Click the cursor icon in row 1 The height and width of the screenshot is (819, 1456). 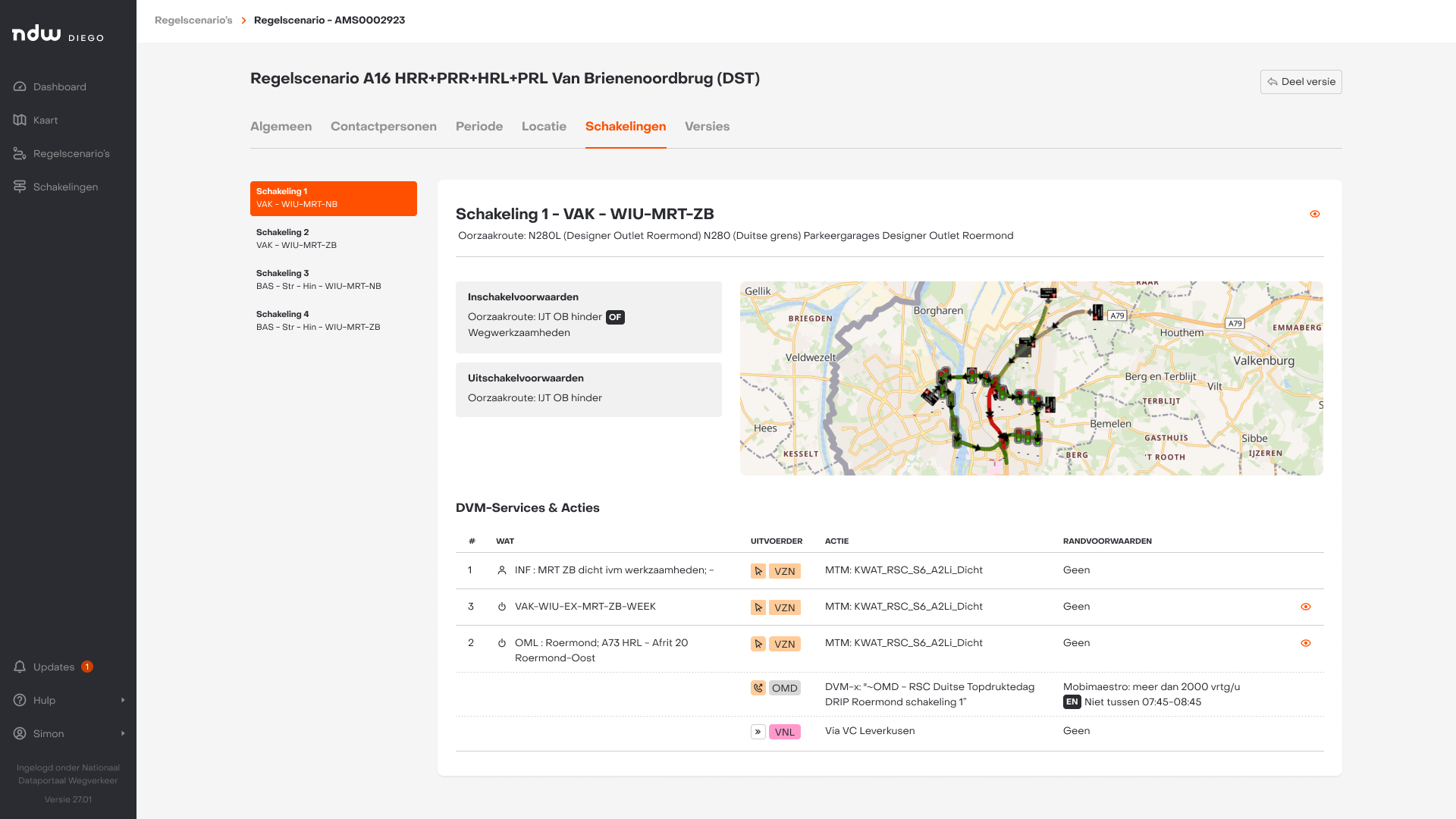[x=758, y=571]
